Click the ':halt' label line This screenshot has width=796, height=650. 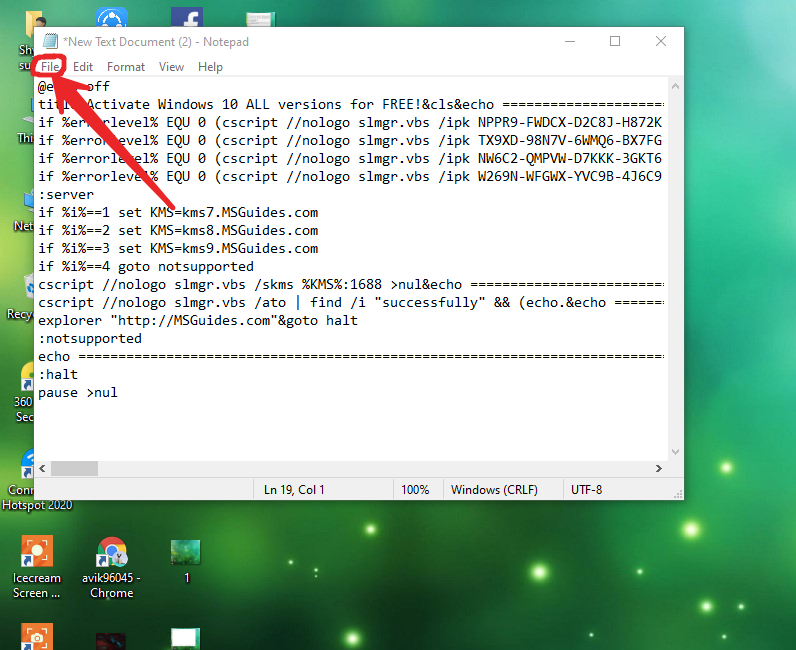tap(58, 375)
